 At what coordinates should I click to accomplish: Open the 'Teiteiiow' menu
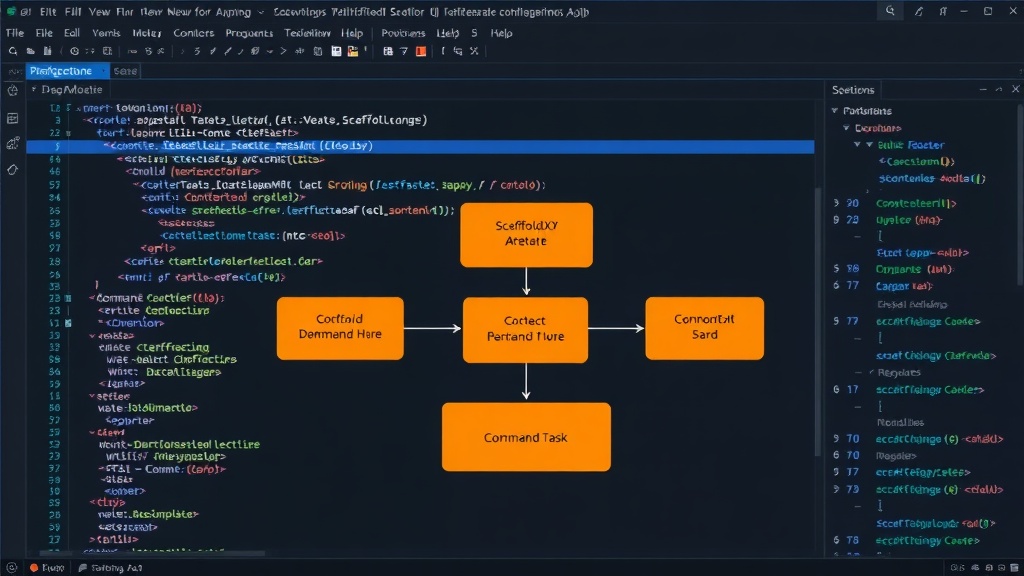click(x=307, y=33)
